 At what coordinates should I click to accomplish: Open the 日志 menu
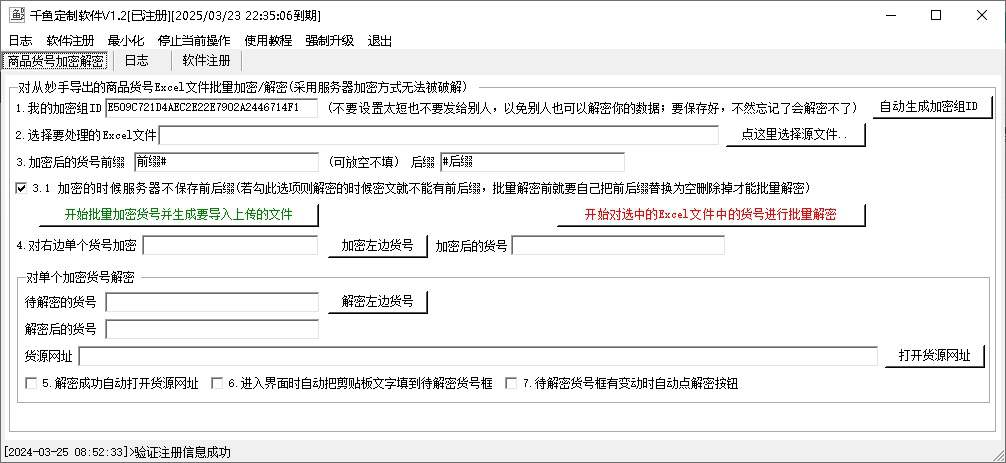20,41
